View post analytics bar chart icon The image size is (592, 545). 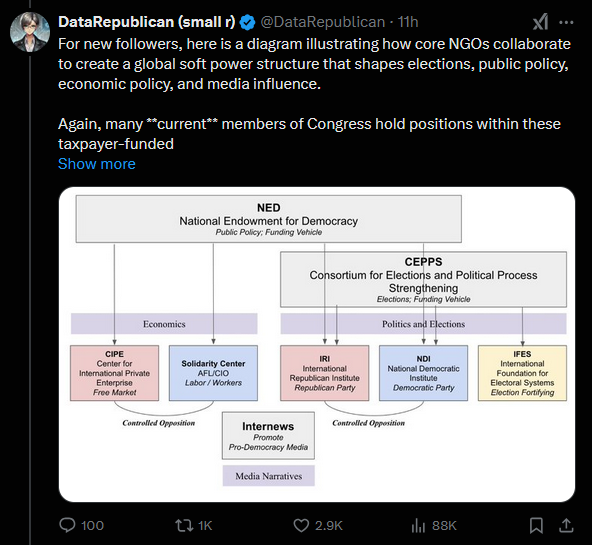418,525
